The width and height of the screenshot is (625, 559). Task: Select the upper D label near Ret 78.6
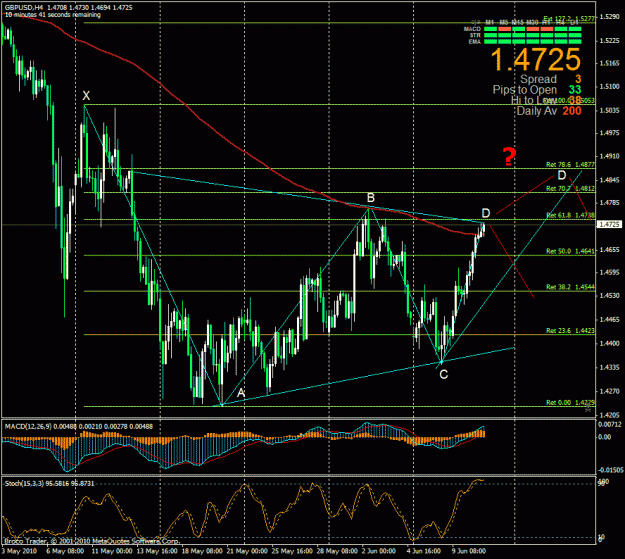click(x=562, y=175)
